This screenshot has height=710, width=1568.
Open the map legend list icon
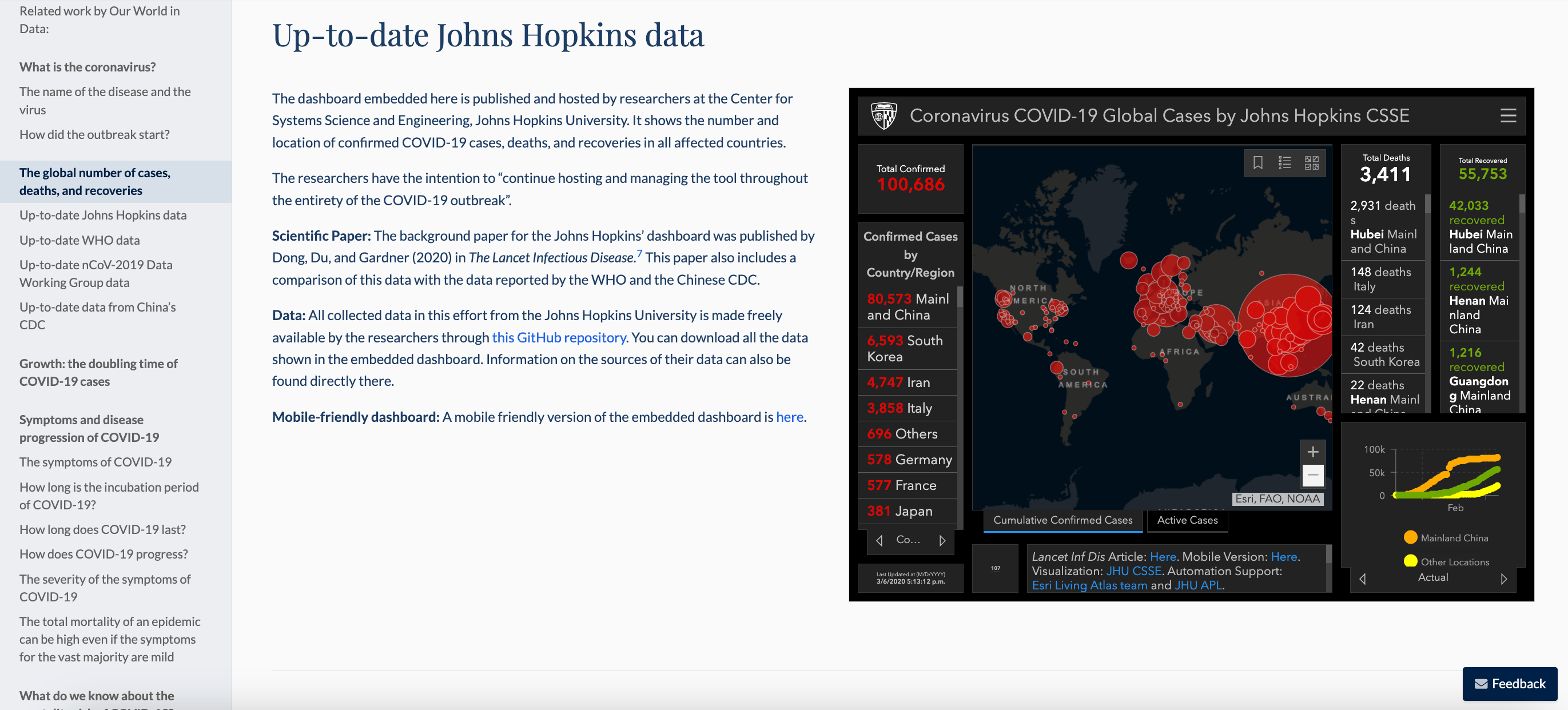tap(1284, 162)
